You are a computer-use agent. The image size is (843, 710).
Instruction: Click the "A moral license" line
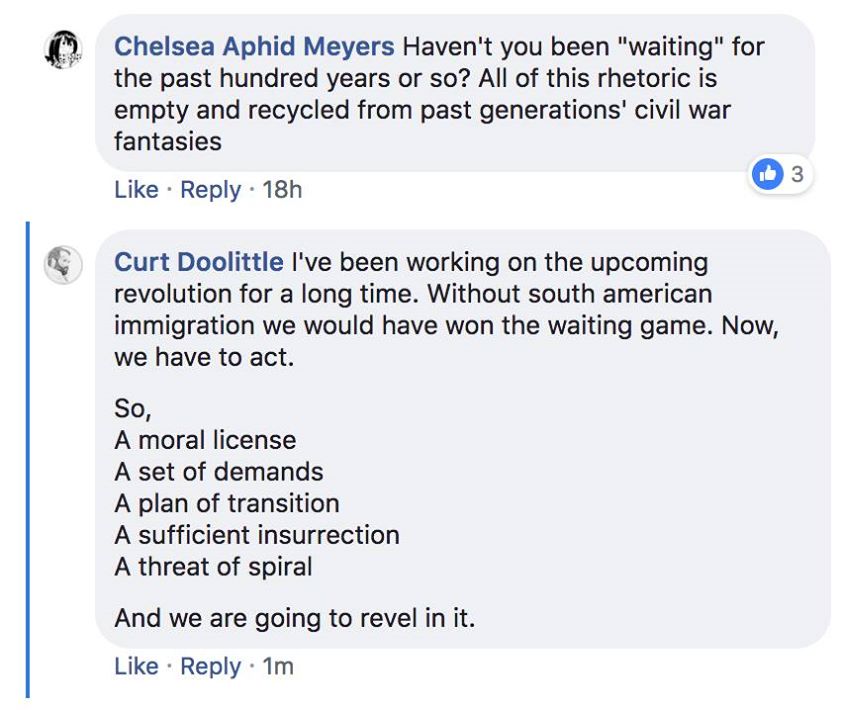point(205,440)
